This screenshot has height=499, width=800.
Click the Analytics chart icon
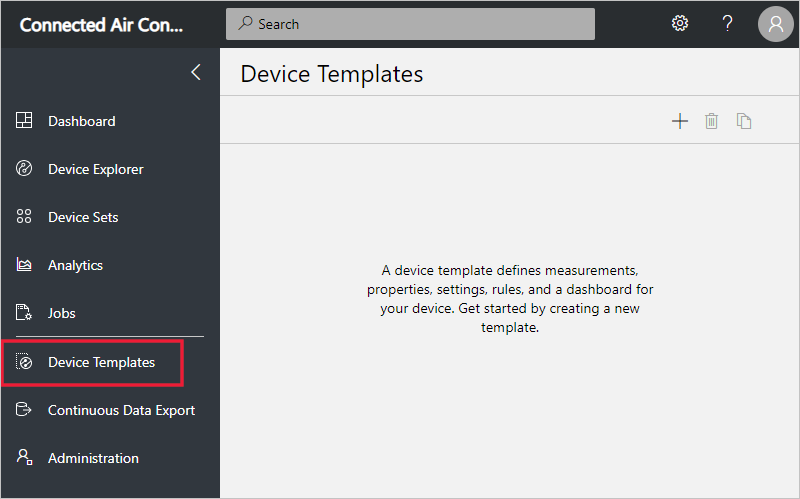coord(24,264)
